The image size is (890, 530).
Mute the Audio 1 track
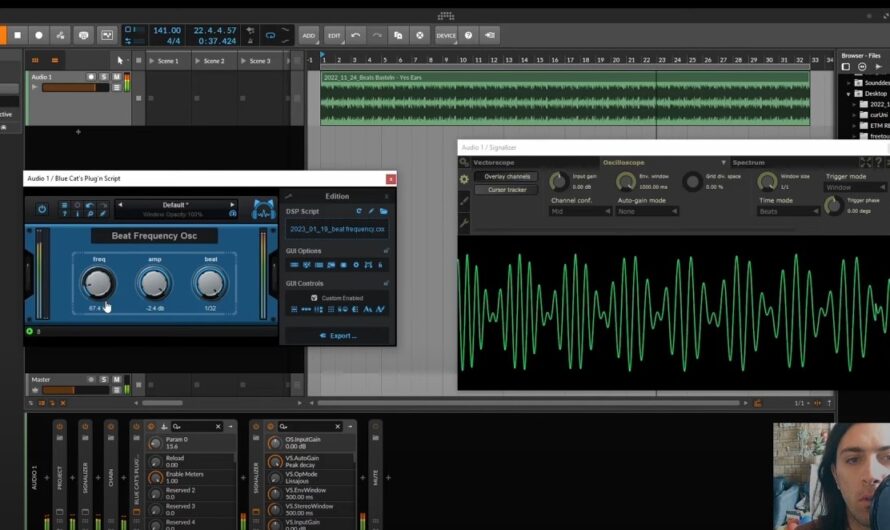(117, 77)
